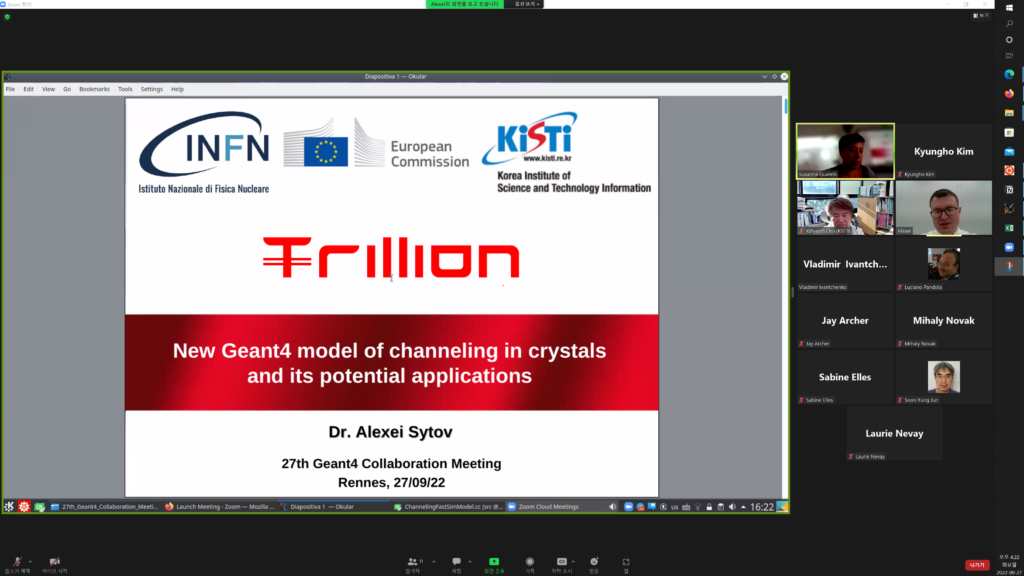Open Excel from right taskbar
The image size is (1024, 576).
pos(1009,228)
